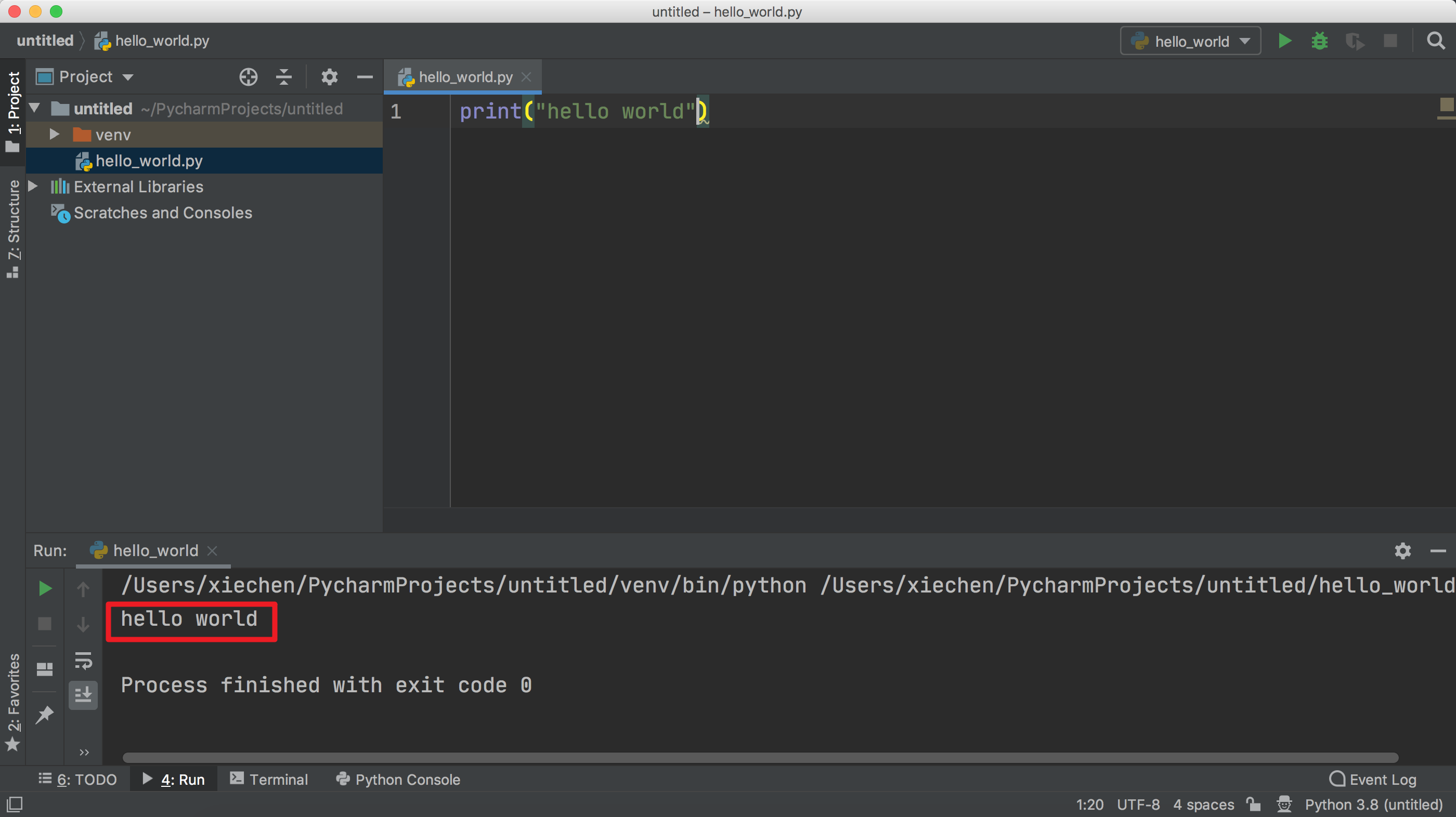Start debugging with the green bug icon
The height and width of the screenshot is (817, 1456).
coord(1319,41)
